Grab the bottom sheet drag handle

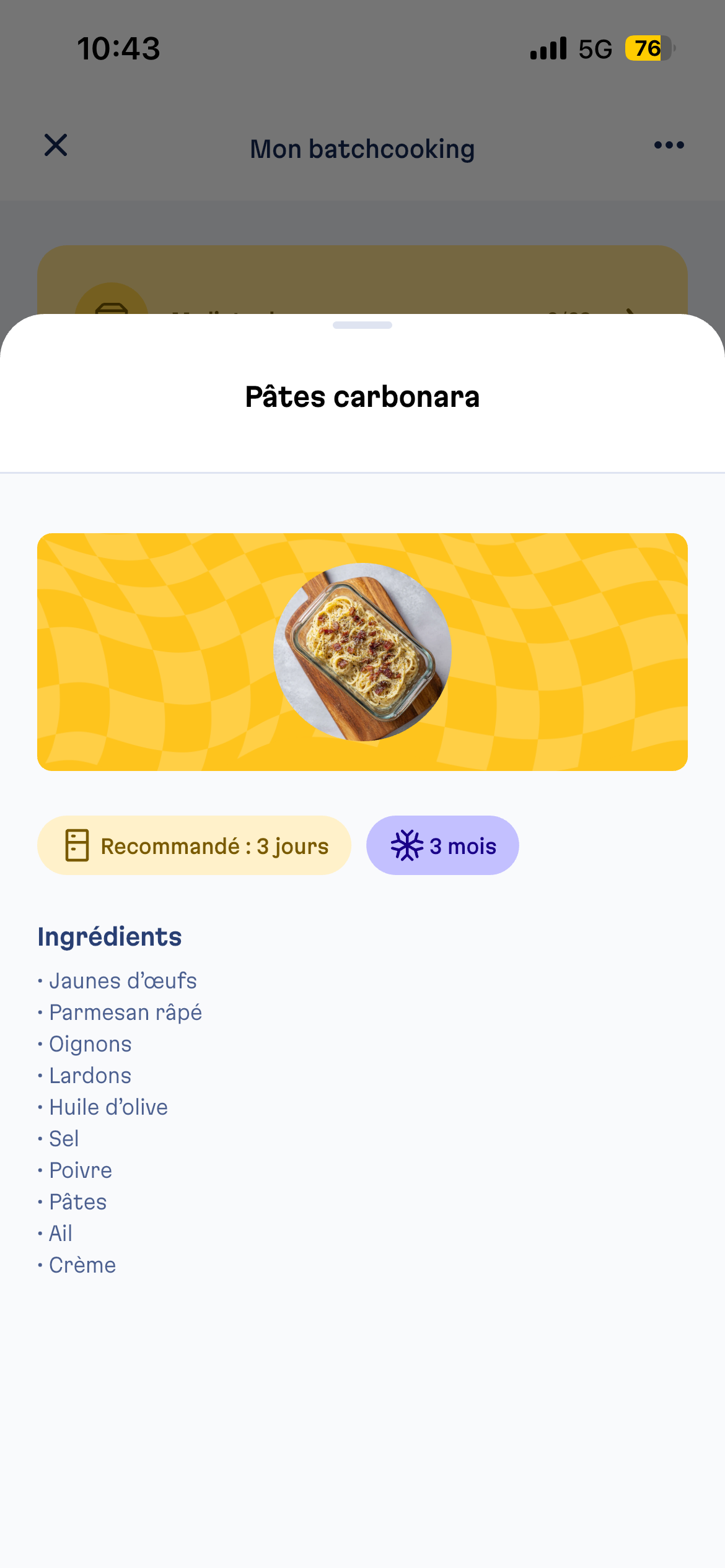[x=362, y=325]
